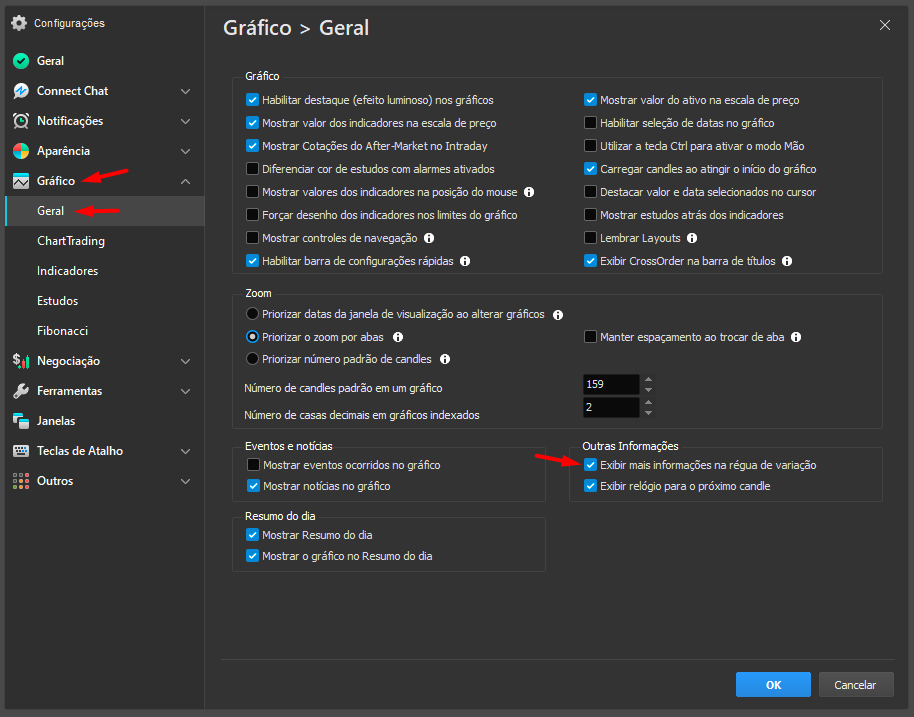The height and width of the screenshot is (717, 914).
Task: Click the OK button
Action: pyautogui.click(x=773, y=684)
